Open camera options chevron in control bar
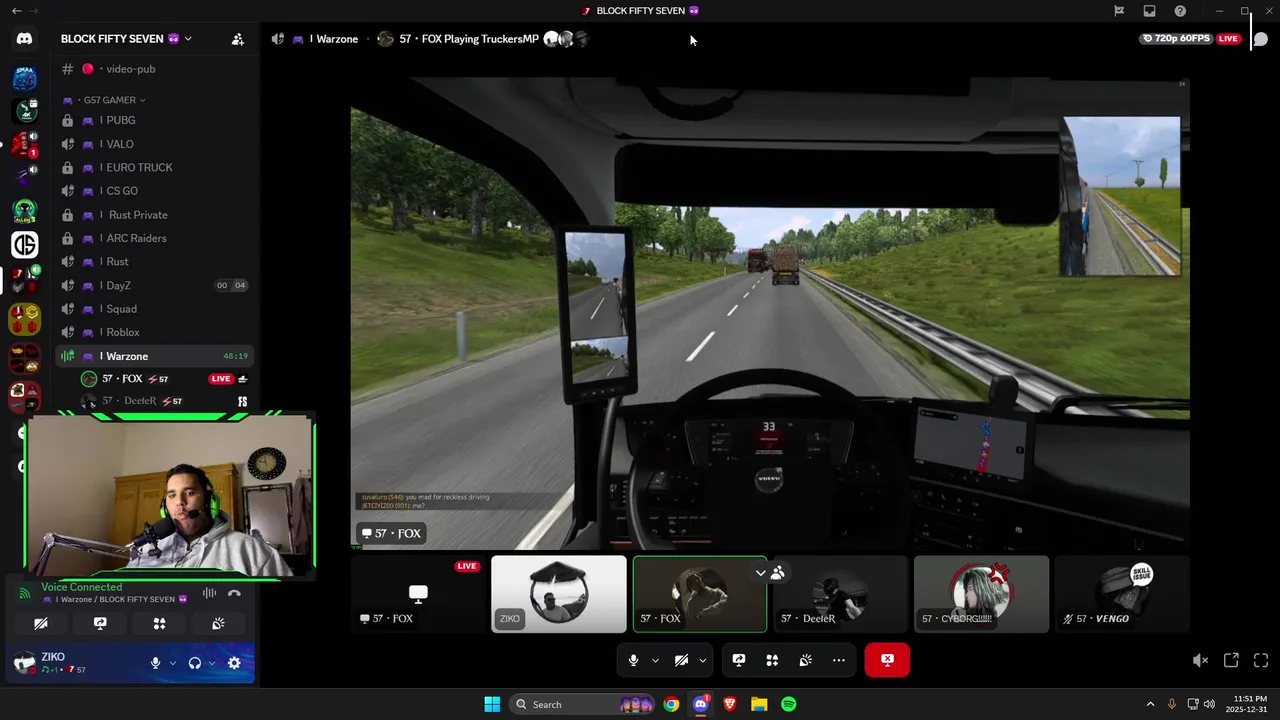Screen dimensions: 1280x720 click(703, 660)
